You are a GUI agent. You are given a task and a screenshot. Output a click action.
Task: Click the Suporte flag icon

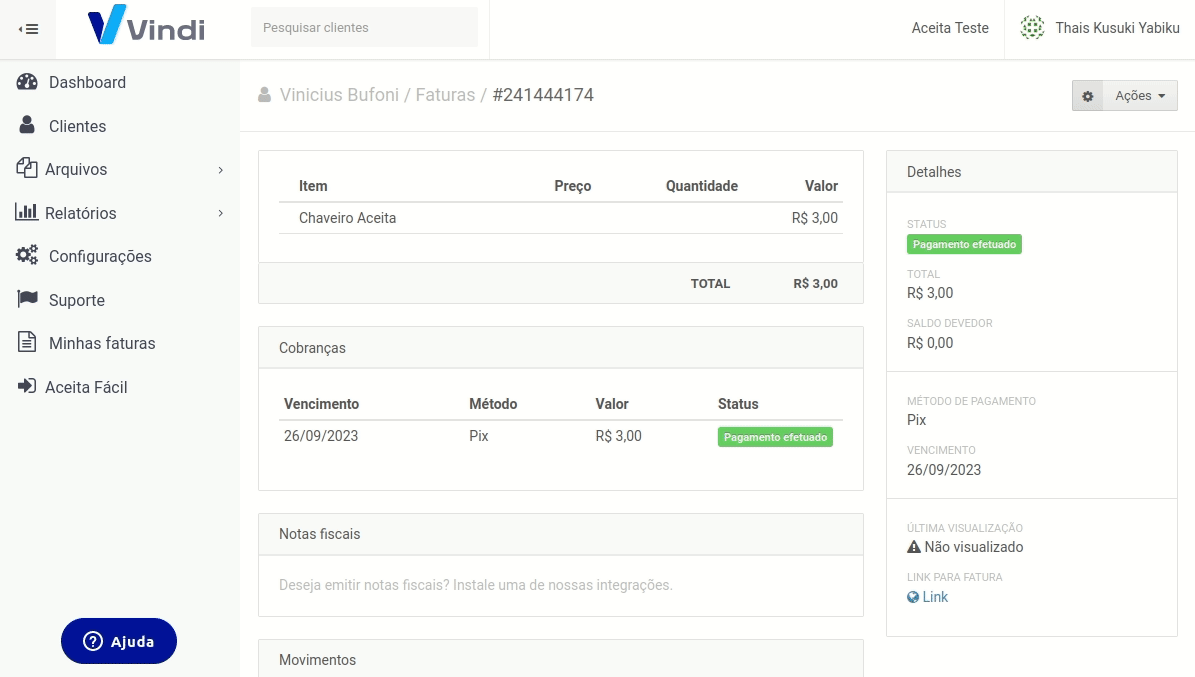[27, 299]
